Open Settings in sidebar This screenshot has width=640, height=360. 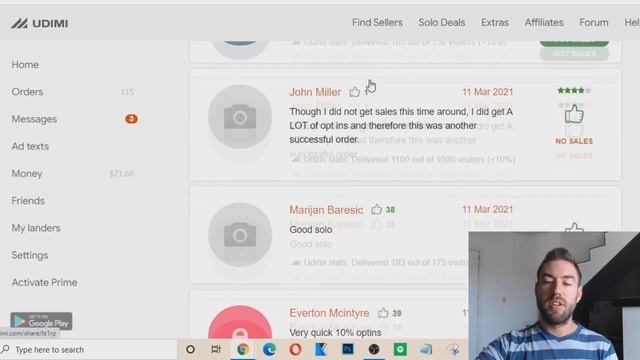[x=30, y=255]
